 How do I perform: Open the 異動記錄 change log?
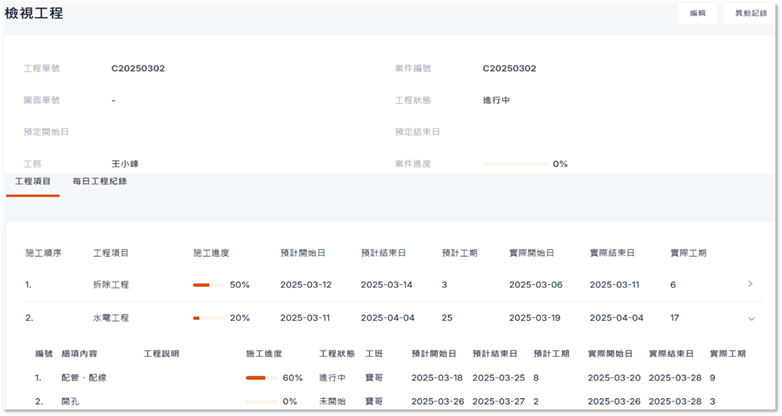(750, 14)
